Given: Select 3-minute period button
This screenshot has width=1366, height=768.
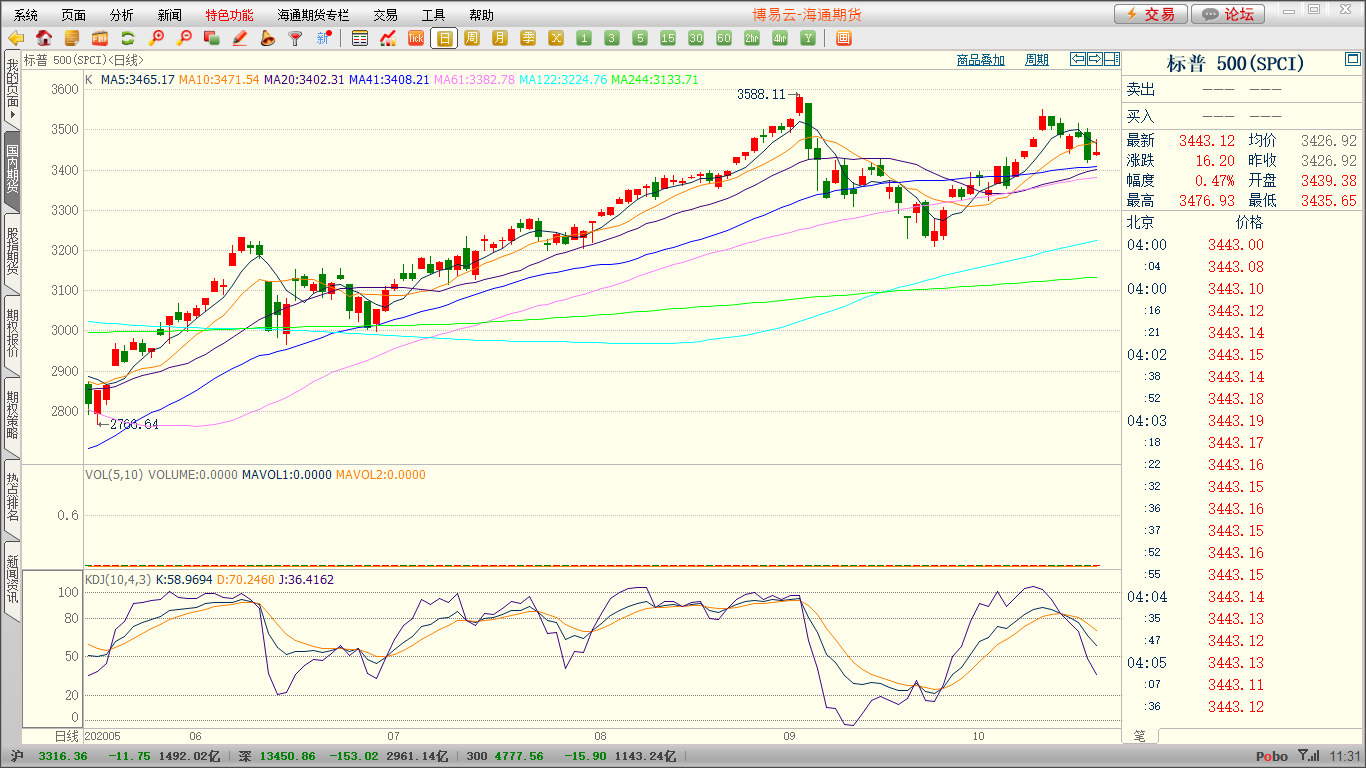Looking at the screenshot, I should click(x=612, y=38).
